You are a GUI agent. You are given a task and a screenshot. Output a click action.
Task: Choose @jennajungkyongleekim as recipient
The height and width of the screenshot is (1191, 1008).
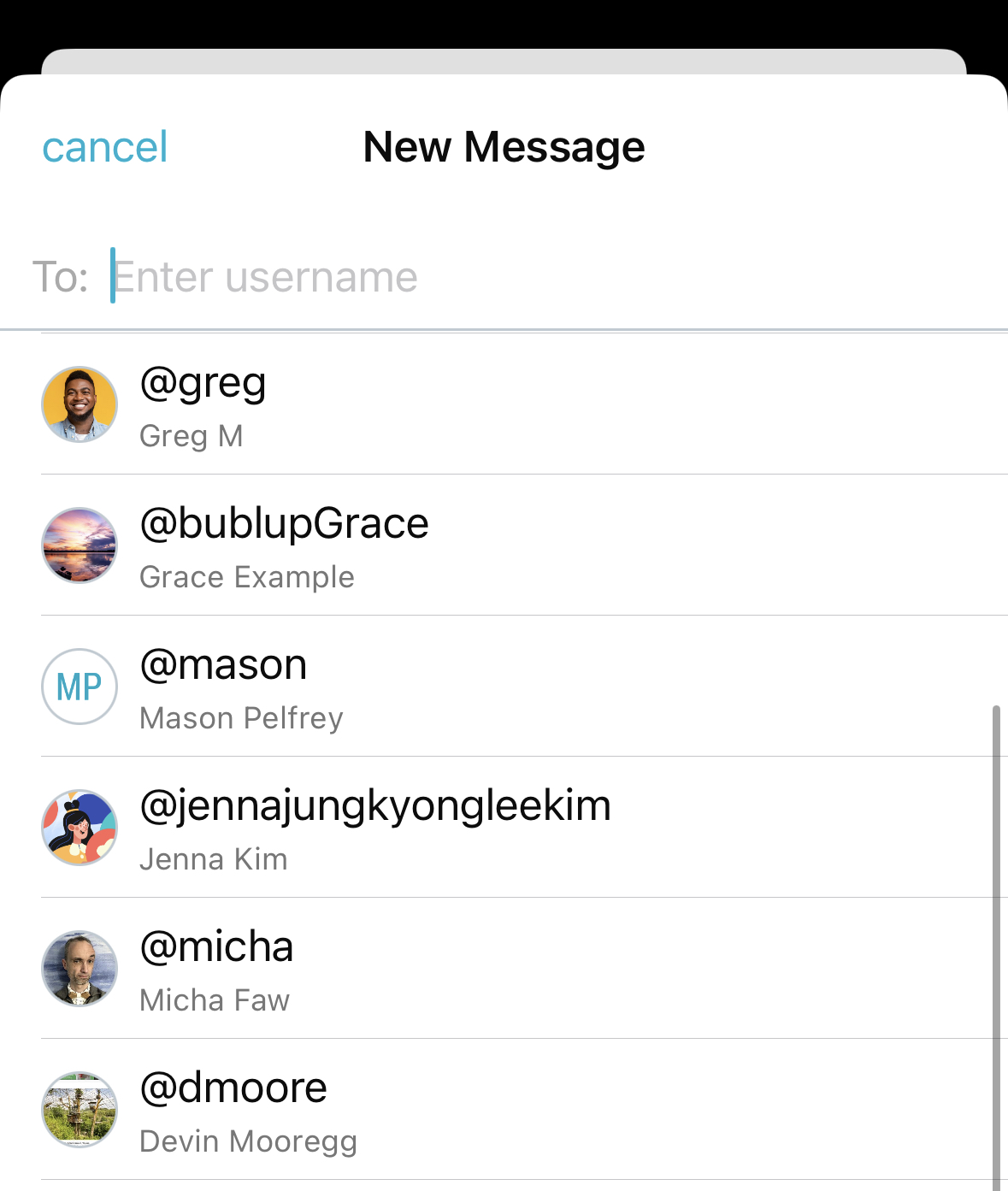375,807
